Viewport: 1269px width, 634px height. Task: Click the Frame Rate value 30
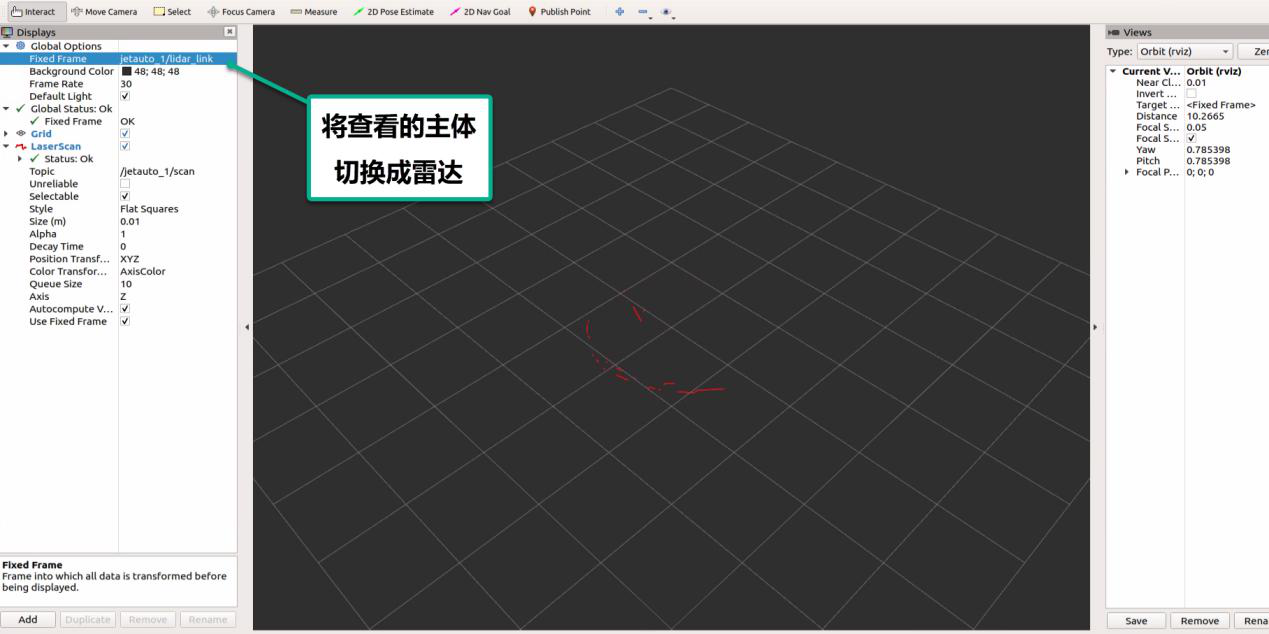click(126, 84)
